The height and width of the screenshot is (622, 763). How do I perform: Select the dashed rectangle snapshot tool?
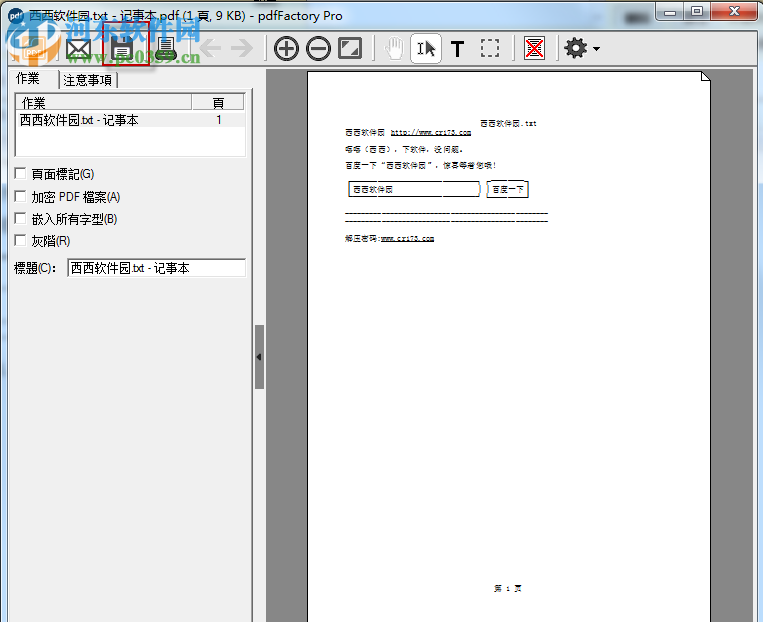point(490,48)
